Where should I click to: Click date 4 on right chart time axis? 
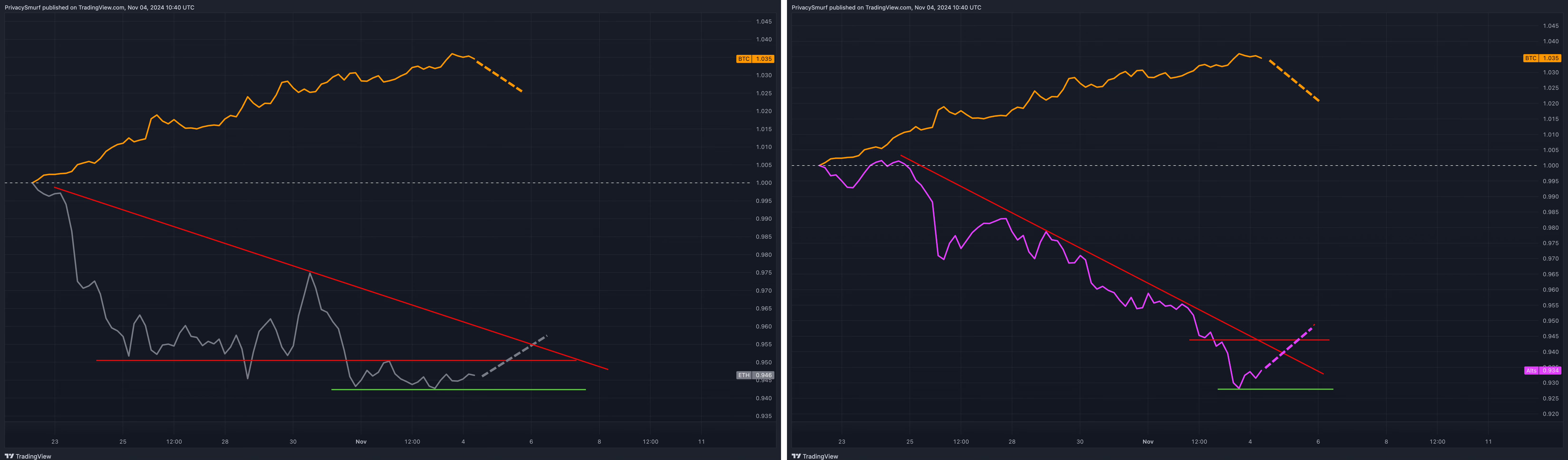1250,442
